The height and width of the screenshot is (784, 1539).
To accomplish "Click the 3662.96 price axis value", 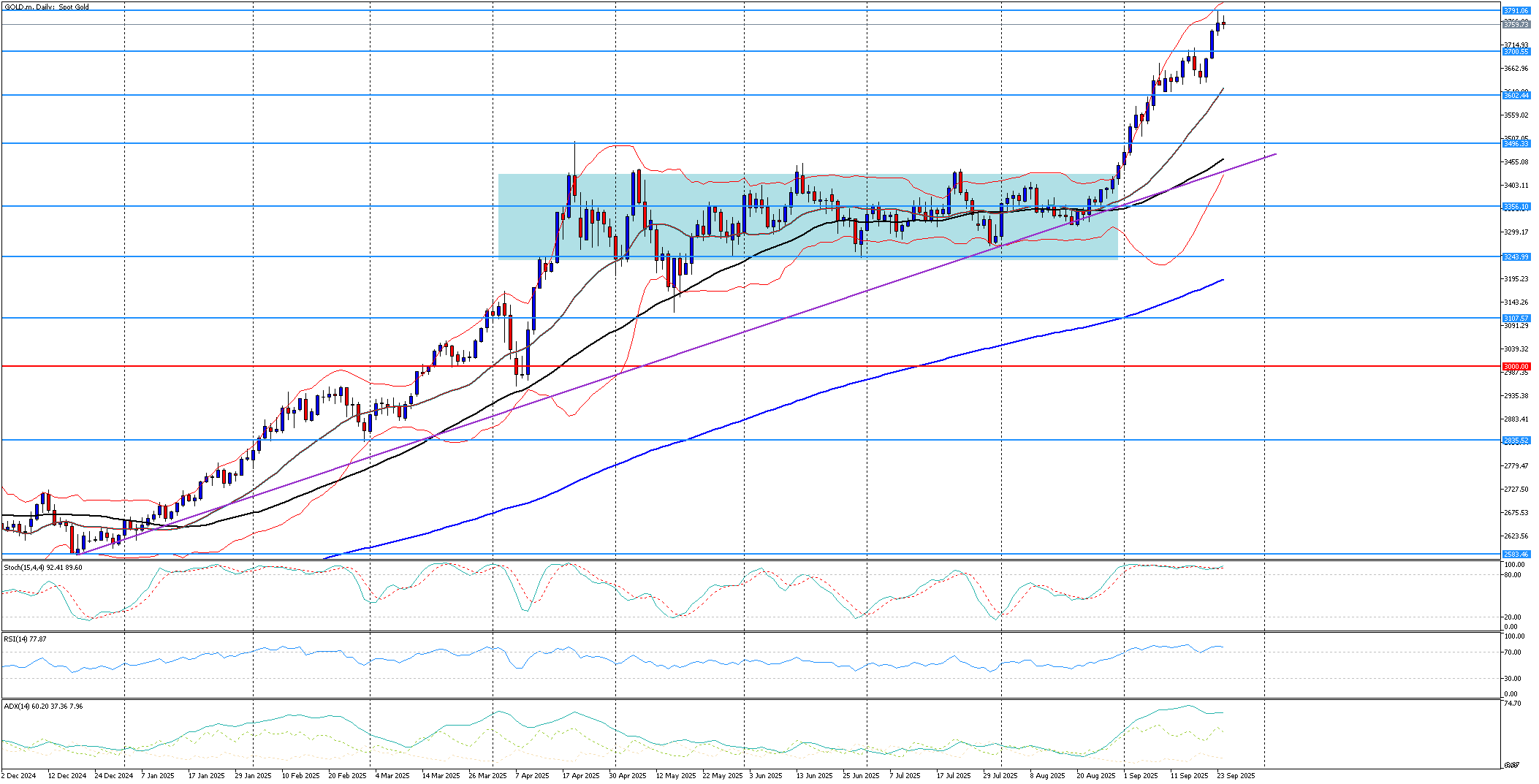I will (x=1516, y=69).
